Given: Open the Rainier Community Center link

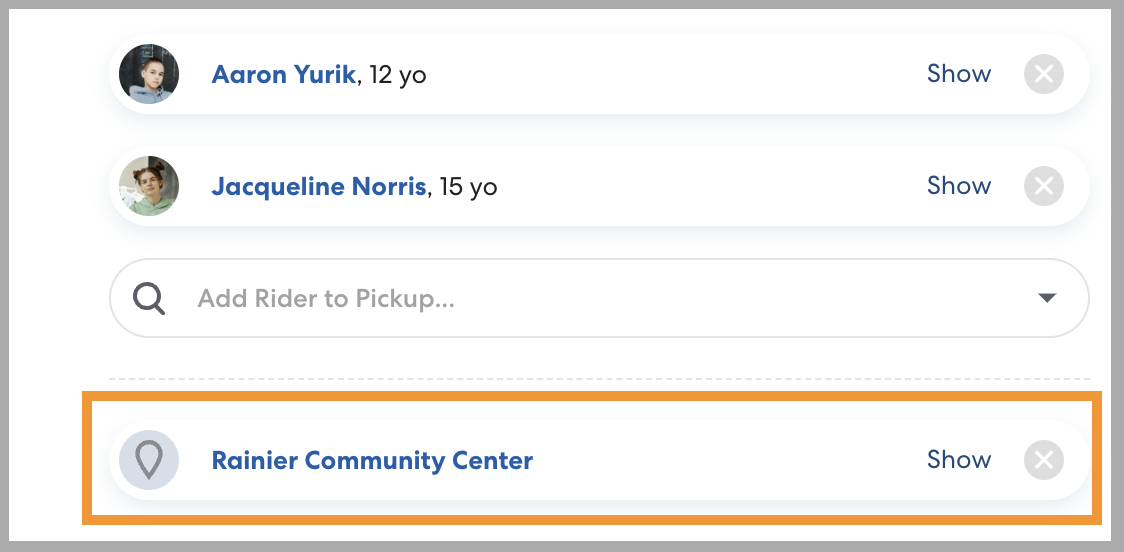Looking at the screenshot, I should click(372, 461).
